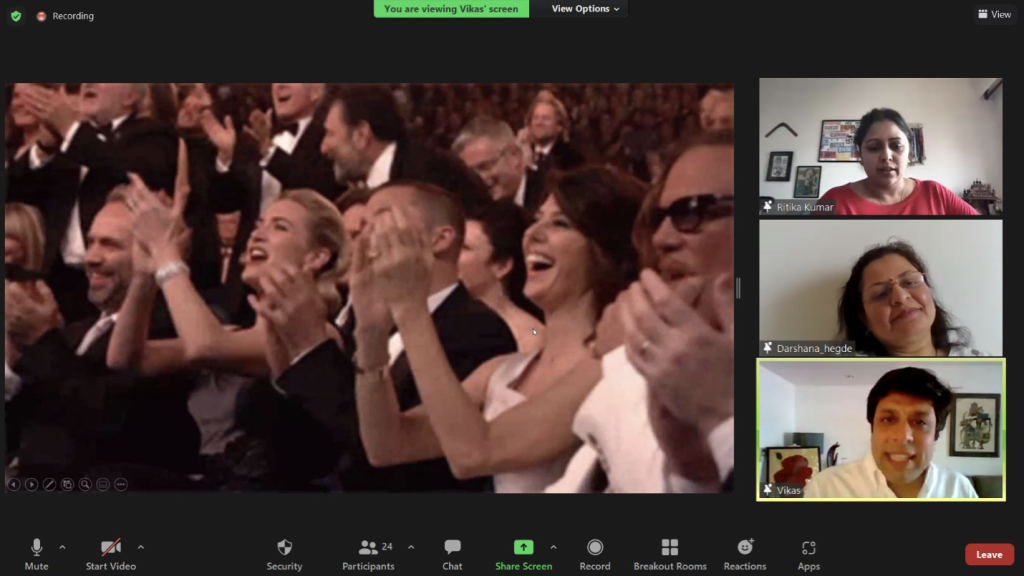Click the encryption shield icon
Screen dimensions: 1024x576
[16, 16]
